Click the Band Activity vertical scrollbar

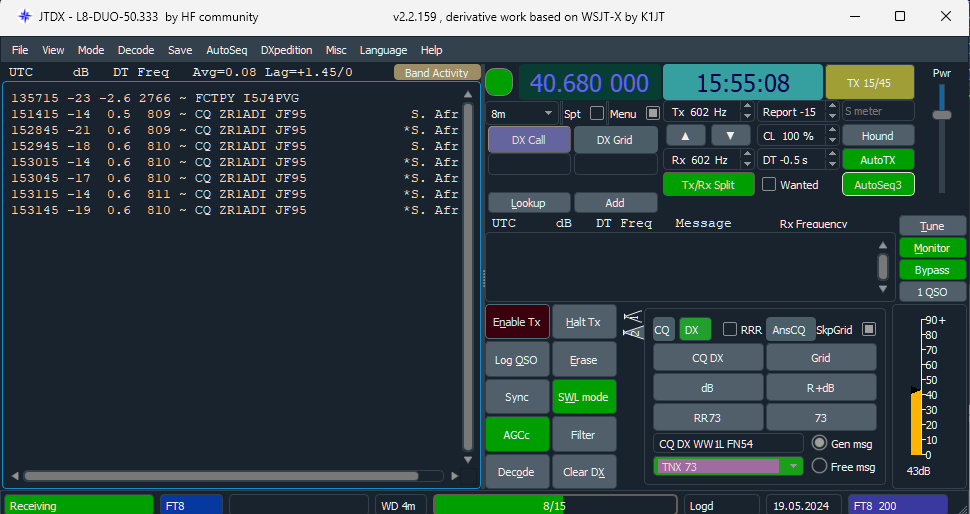pos(468,275)
